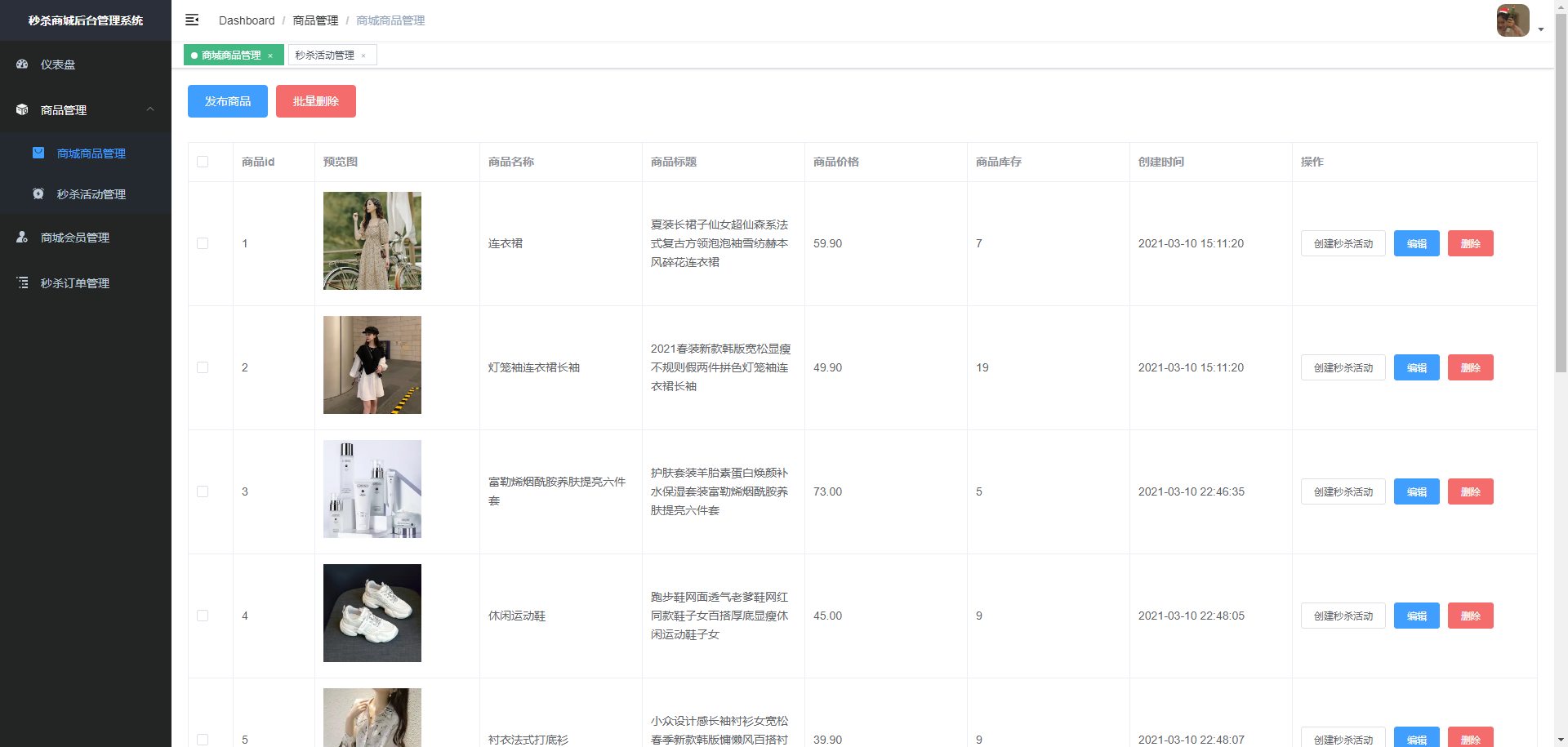This screenshot has height=747, width=1568.
Task: Click 创建秒杀活动 for 休闲运动鞋
Action: tap(1343, 616)
